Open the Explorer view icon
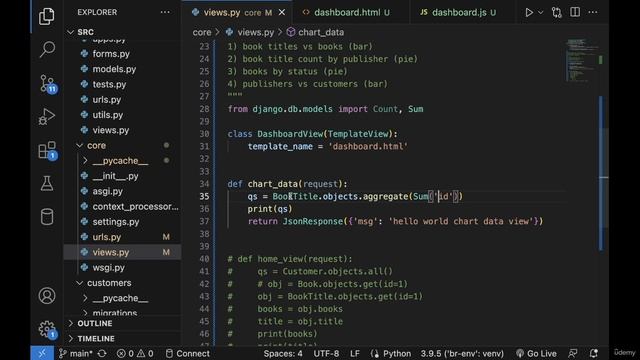The image size is (640, 360). pos(47,16)
